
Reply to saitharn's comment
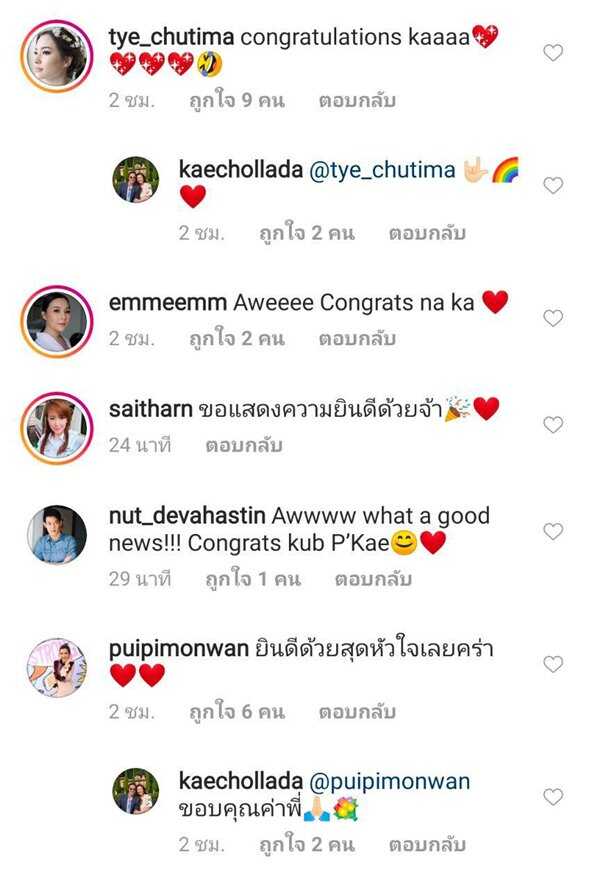click(x=244, y=445)
